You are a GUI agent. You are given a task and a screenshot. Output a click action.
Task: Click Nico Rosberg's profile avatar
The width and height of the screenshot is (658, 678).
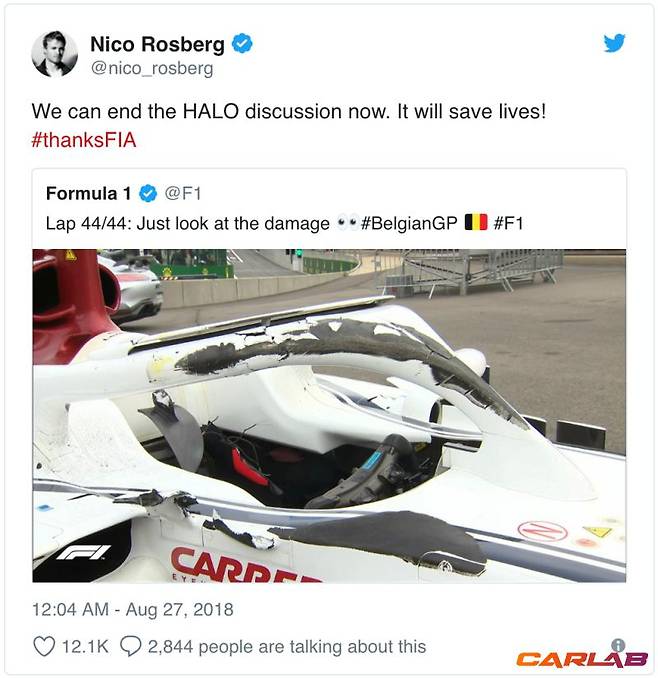(54, 54)
